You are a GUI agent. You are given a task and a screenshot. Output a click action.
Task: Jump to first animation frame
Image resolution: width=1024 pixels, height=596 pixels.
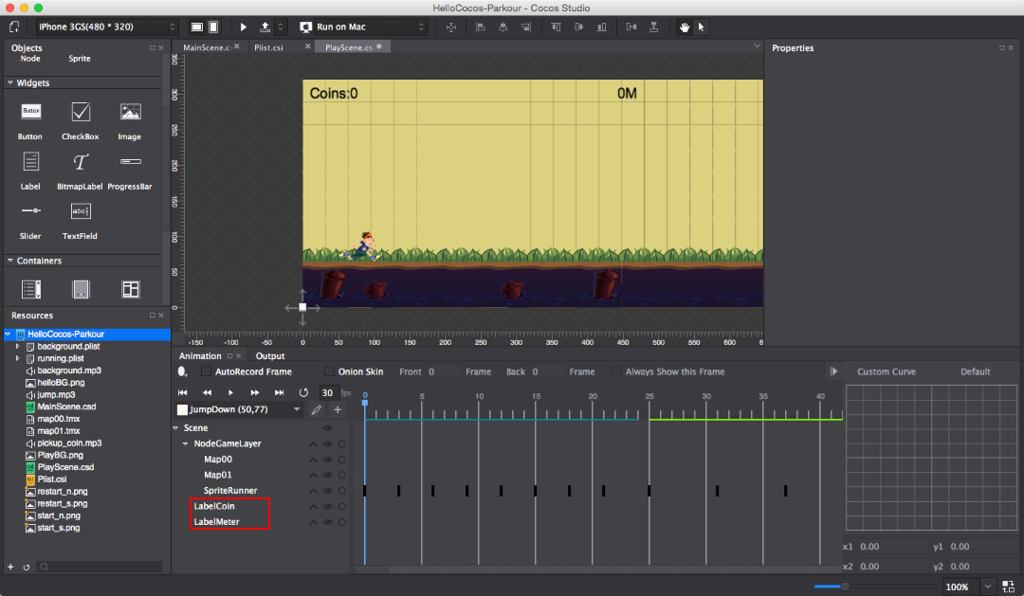pyautogui.click(x=183, y=392)
